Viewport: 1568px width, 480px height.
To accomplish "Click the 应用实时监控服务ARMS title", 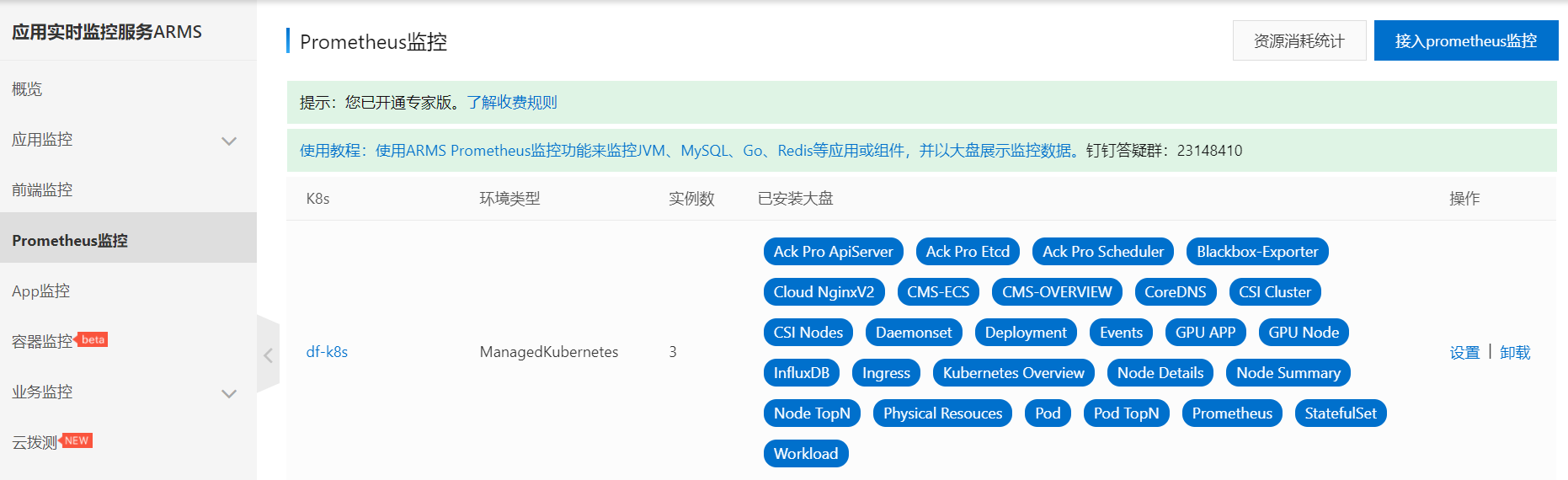I will point(107,32).
